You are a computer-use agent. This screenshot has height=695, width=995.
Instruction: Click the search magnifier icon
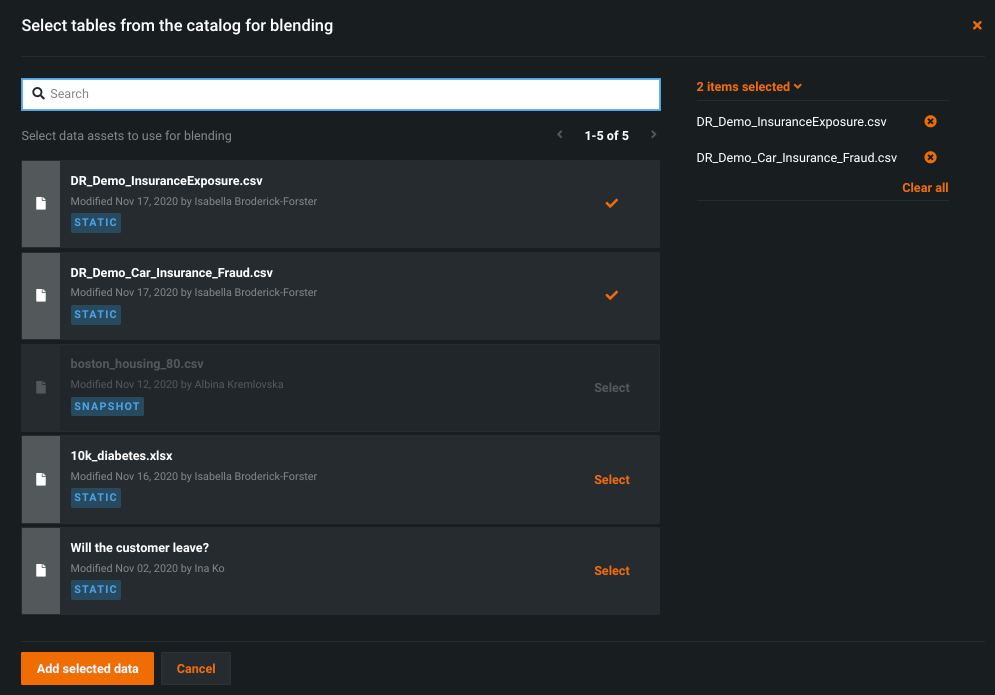click(39, 94)
